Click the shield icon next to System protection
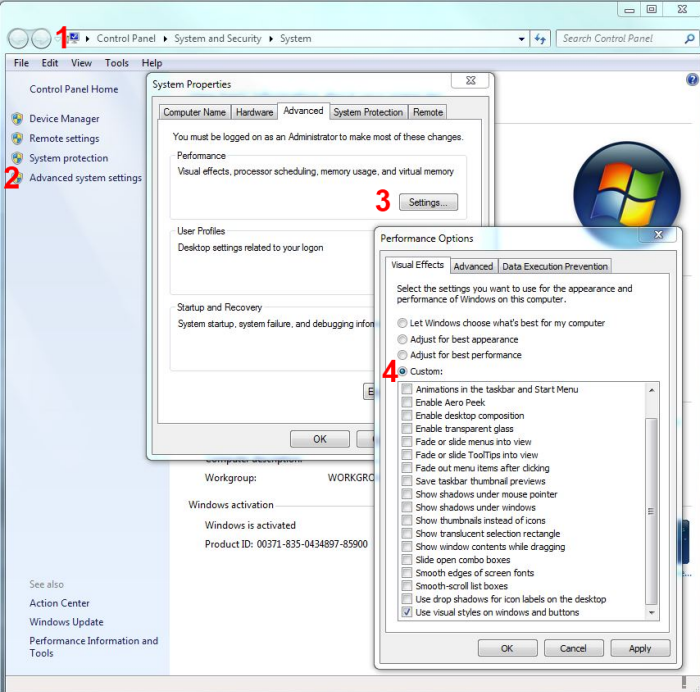The image size is (700, 692). [17, 158]
